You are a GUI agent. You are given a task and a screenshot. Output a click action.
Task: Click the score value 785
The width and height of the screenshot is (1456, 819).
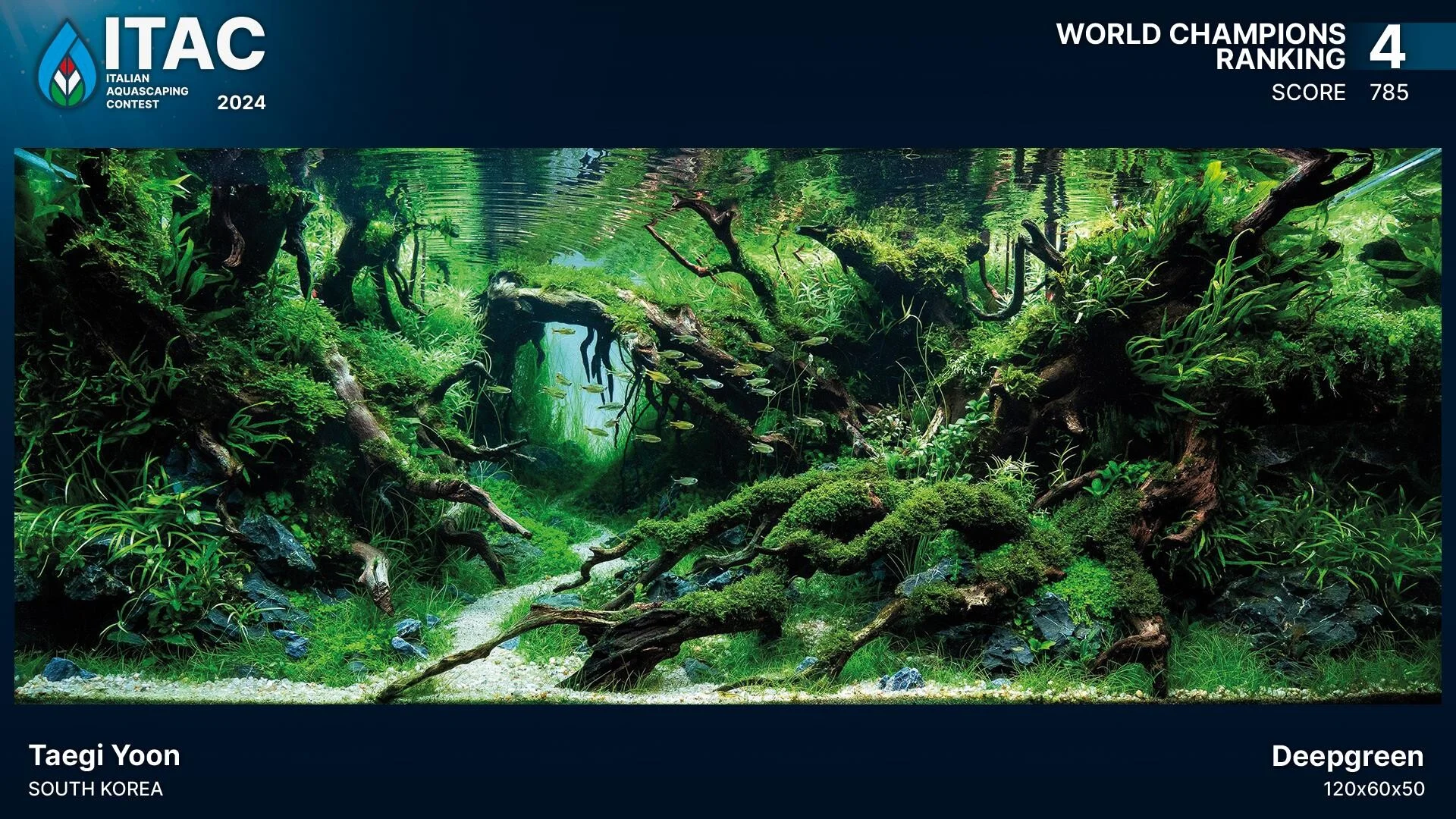1389,93
